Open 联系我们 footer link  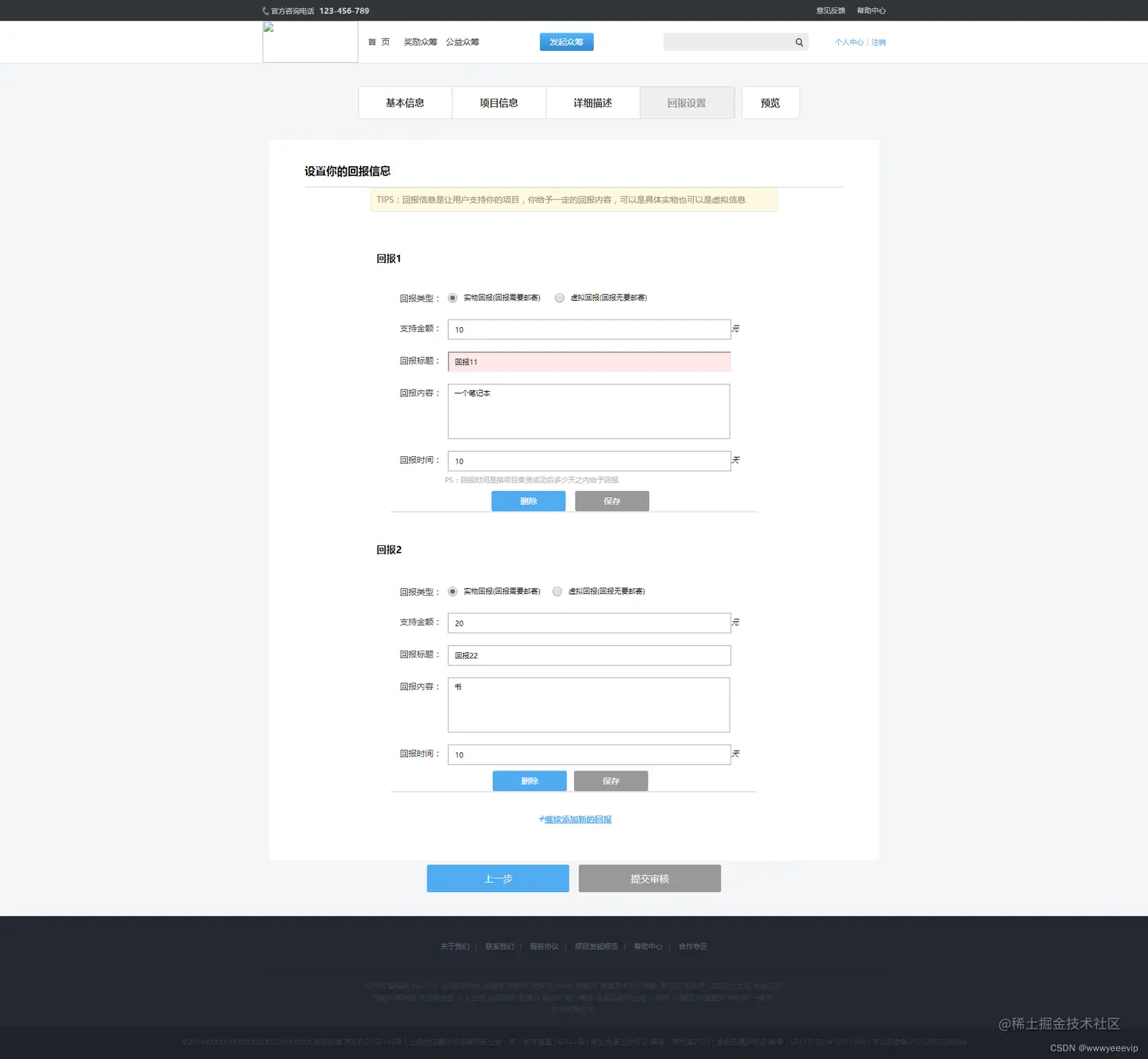click(x=500, y=947)
